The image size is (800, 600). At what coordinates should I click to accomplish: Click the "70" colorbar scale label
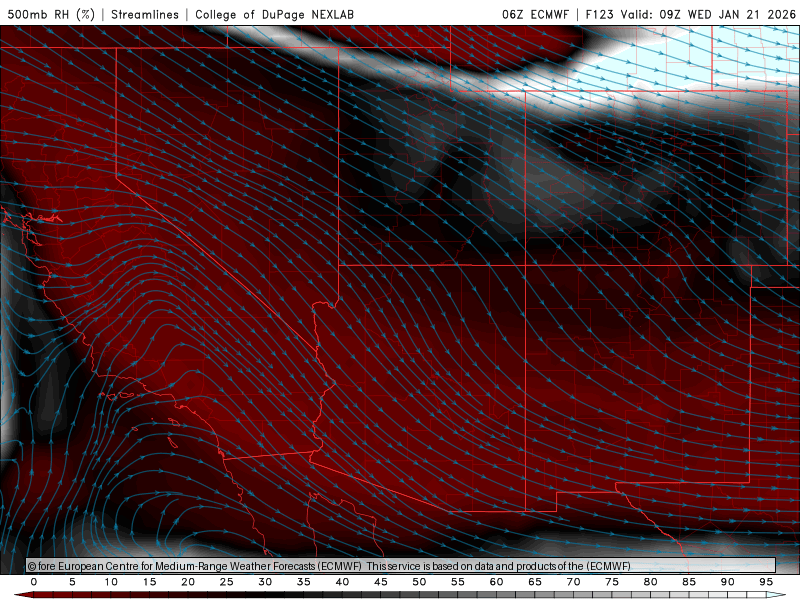pyautogui.click(x=573, y=582)
